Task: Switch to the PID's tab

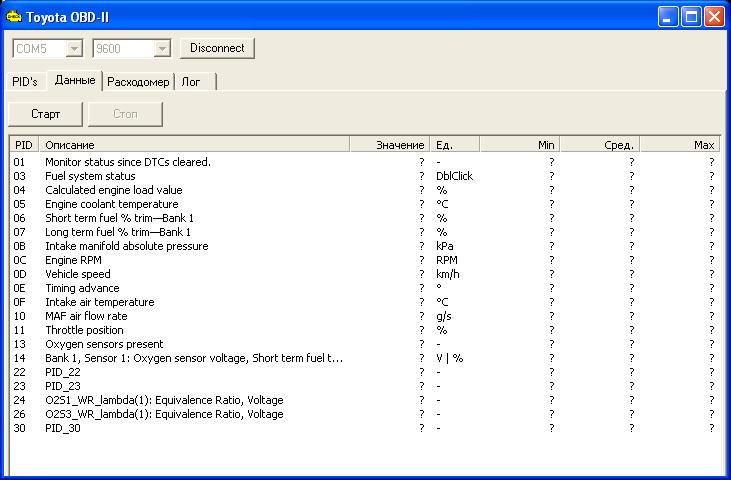Action: tap(25, 81)
